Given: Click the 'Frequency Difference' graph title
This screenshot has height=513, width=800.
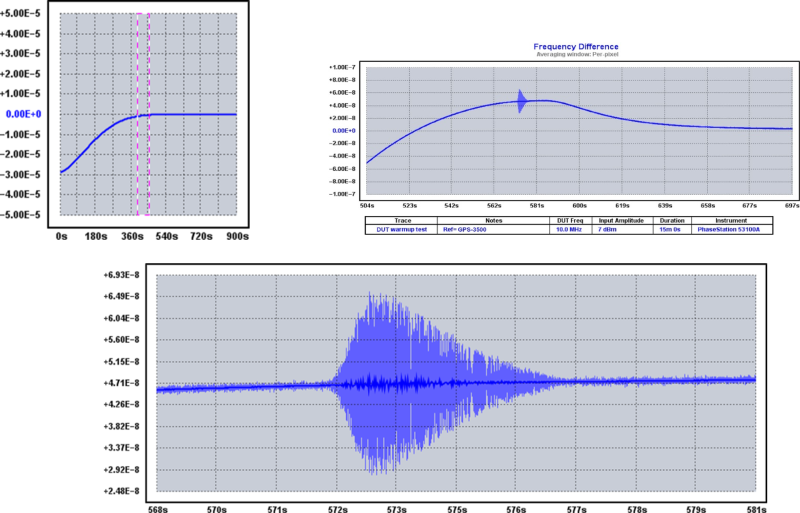Looking at the screenshot, I should [x=575, y=47].
